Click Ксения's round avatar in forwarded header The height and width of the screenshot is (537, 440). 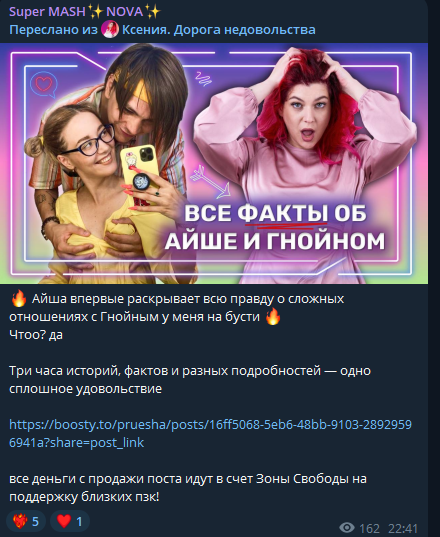[110, 29]
